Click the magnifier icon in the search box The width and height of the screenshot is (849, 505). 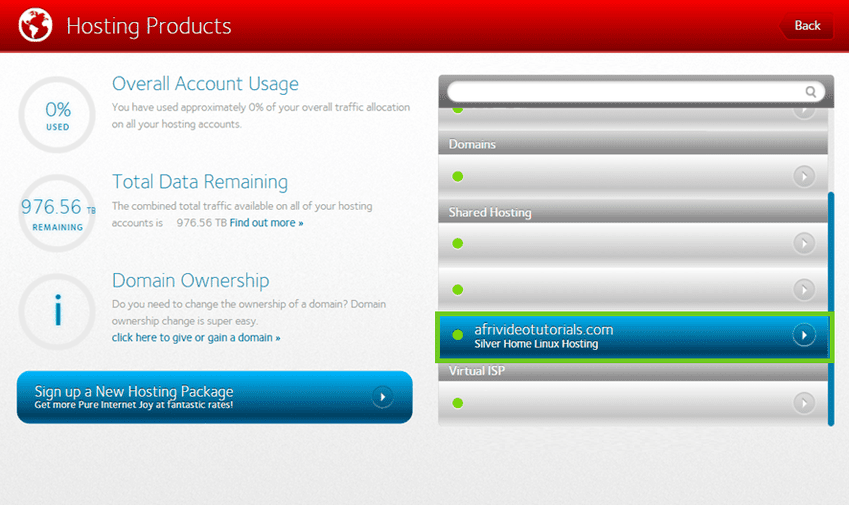811,91
